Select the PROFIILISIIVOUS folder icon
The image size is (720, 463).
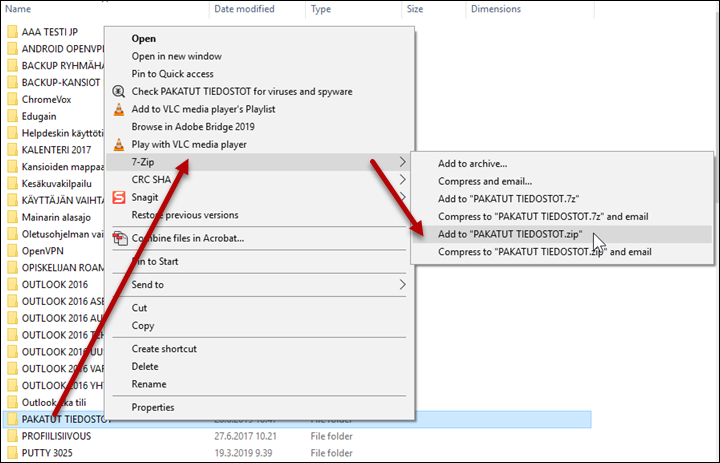click(12, 436)
